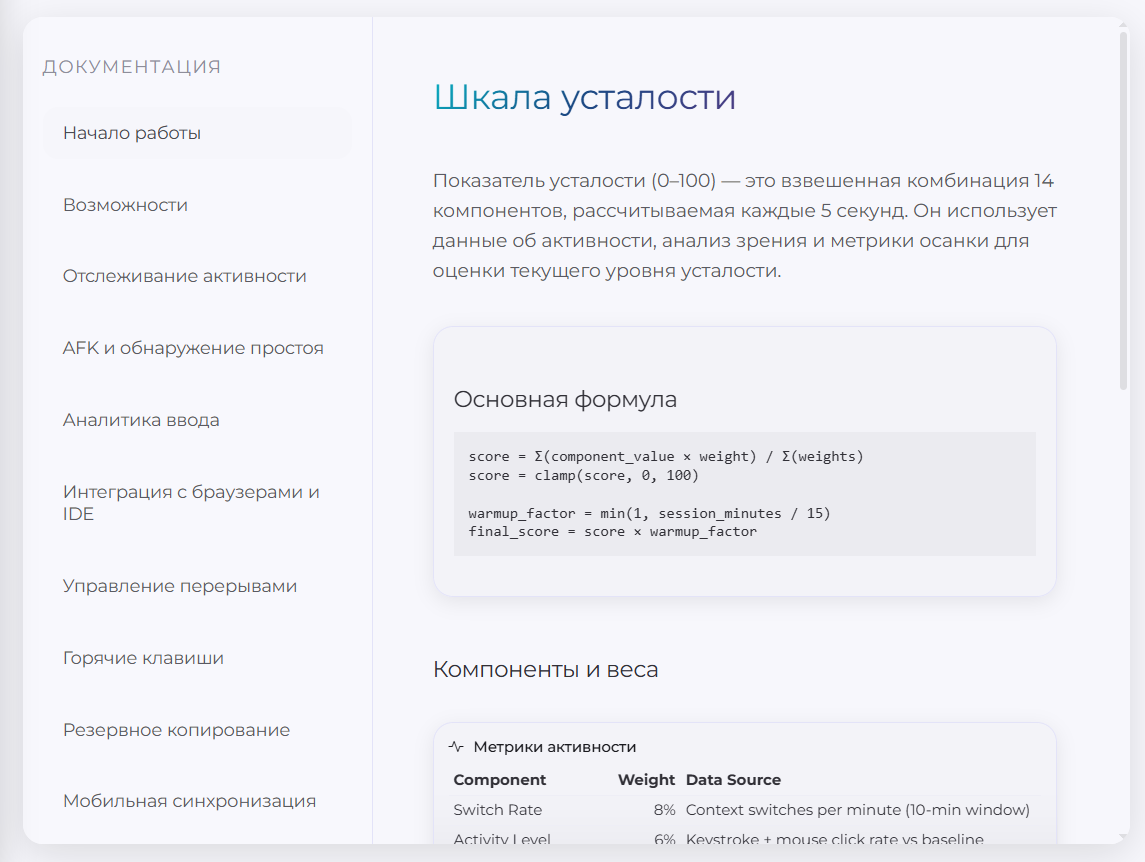Click the scrollbar up arrow
The image size is (1145, 862).
[1124, 24]
